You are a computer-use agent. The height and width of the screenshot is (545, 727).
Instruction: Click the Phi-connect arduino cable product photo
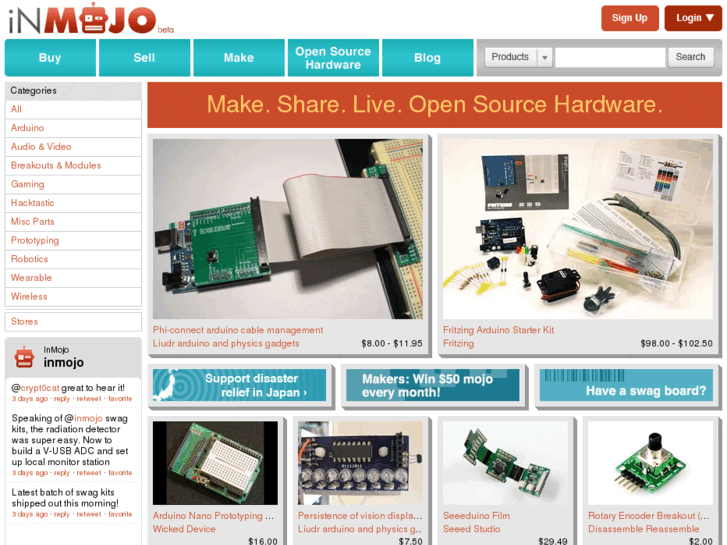(287, 229)
